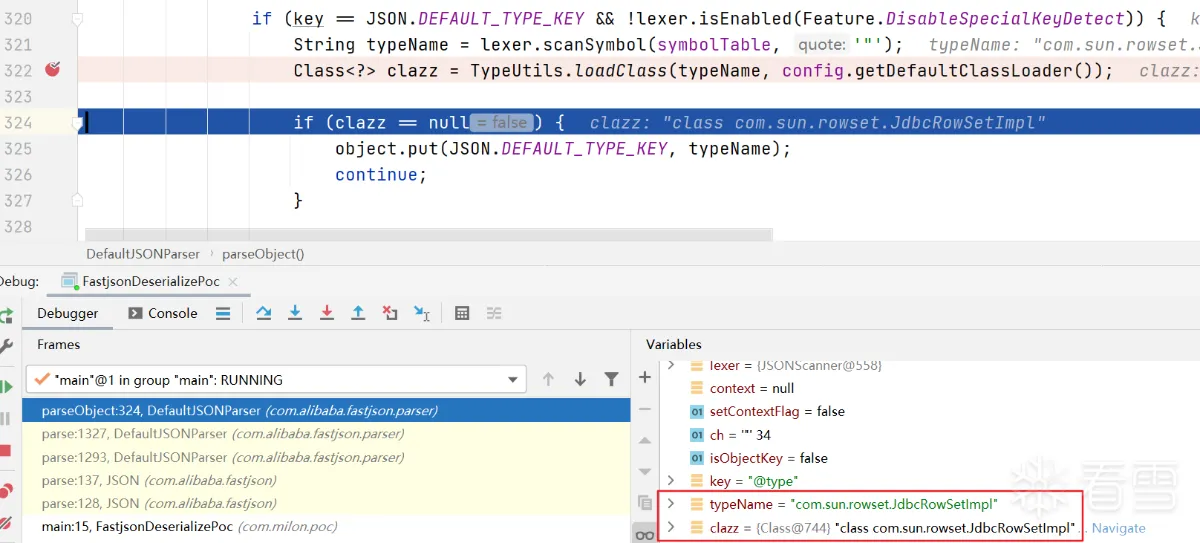This screenshot has height=543, width=1200.
Task: Close the FastjsonDeserializePoc debug session tab
Action: point(233,282)
